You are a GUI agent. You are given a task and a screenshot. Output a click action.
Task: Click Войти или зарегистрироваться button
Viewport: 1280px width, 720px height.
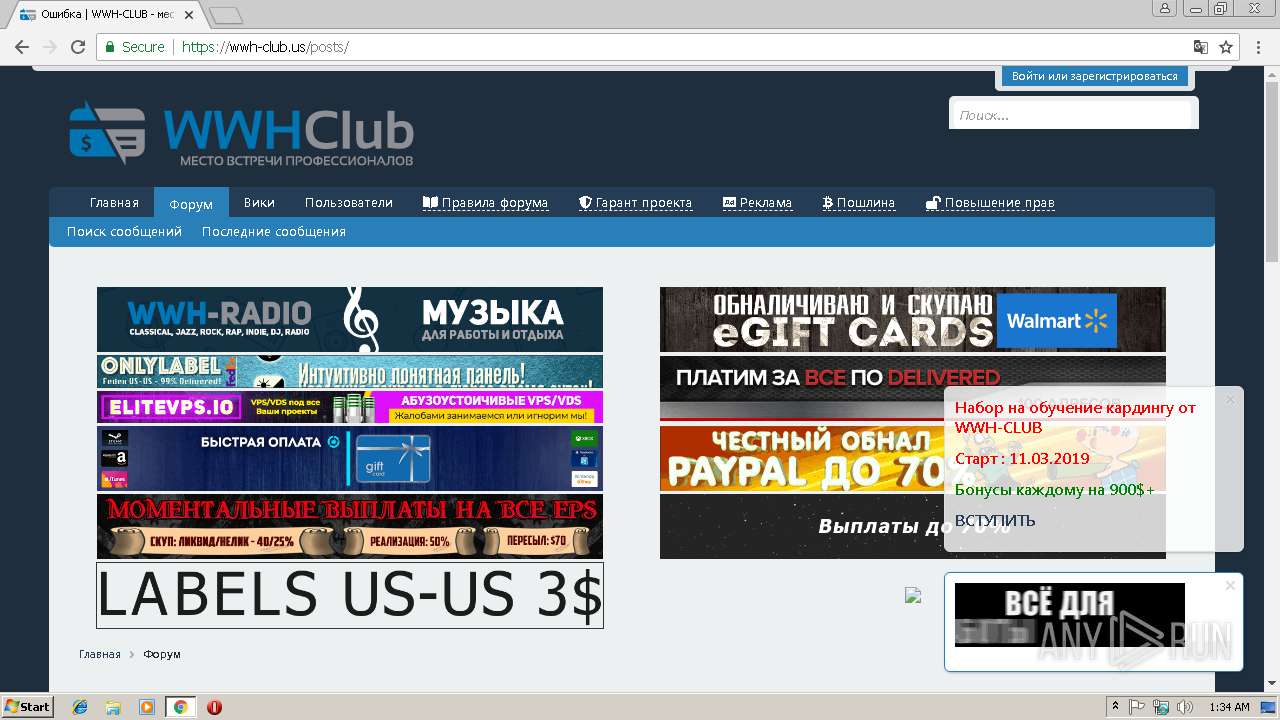(x=1094, y=76)
